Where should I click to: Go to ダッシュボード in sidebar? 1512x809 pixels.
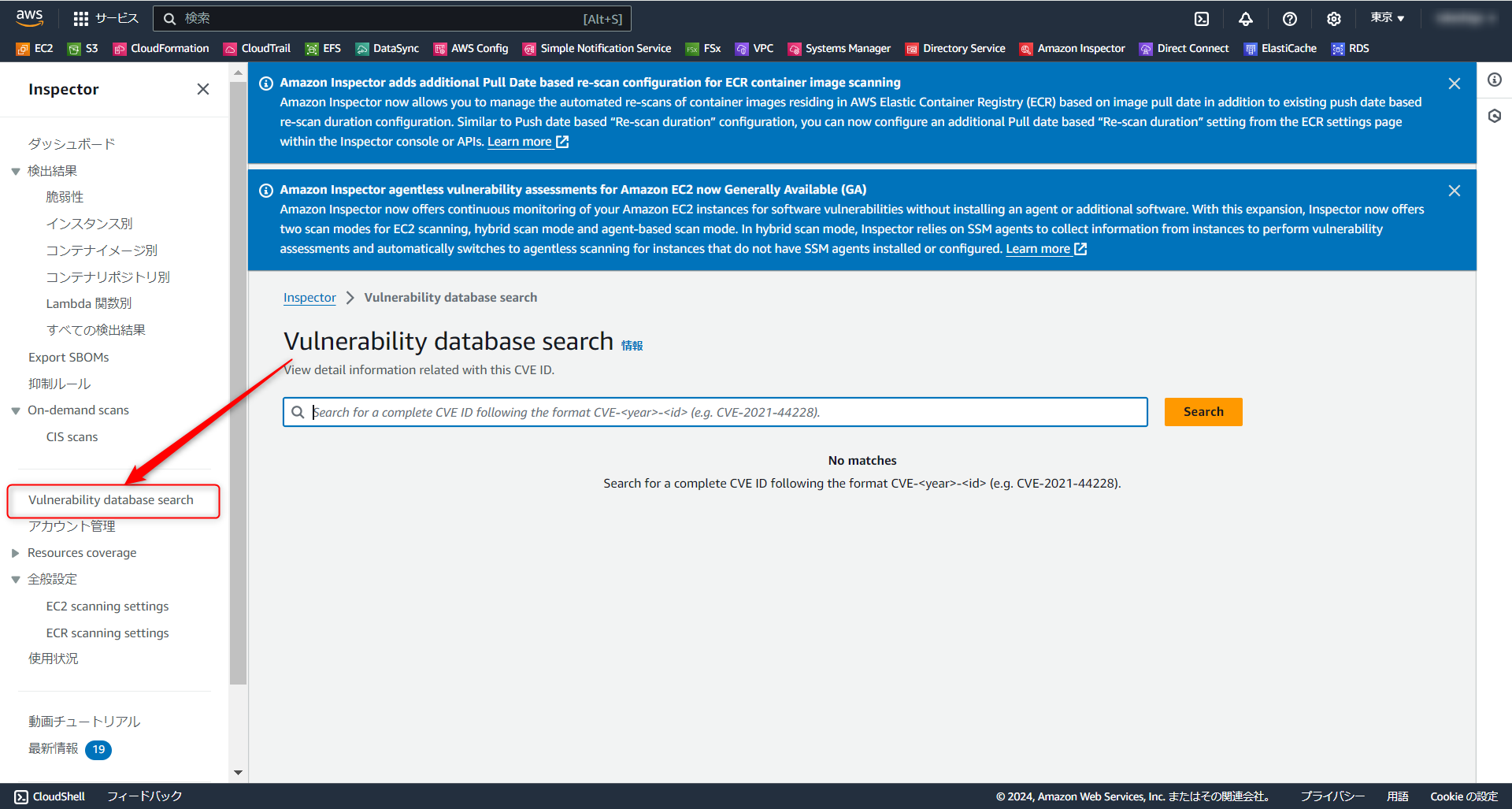pyautogui.click(x=72, y=144)
